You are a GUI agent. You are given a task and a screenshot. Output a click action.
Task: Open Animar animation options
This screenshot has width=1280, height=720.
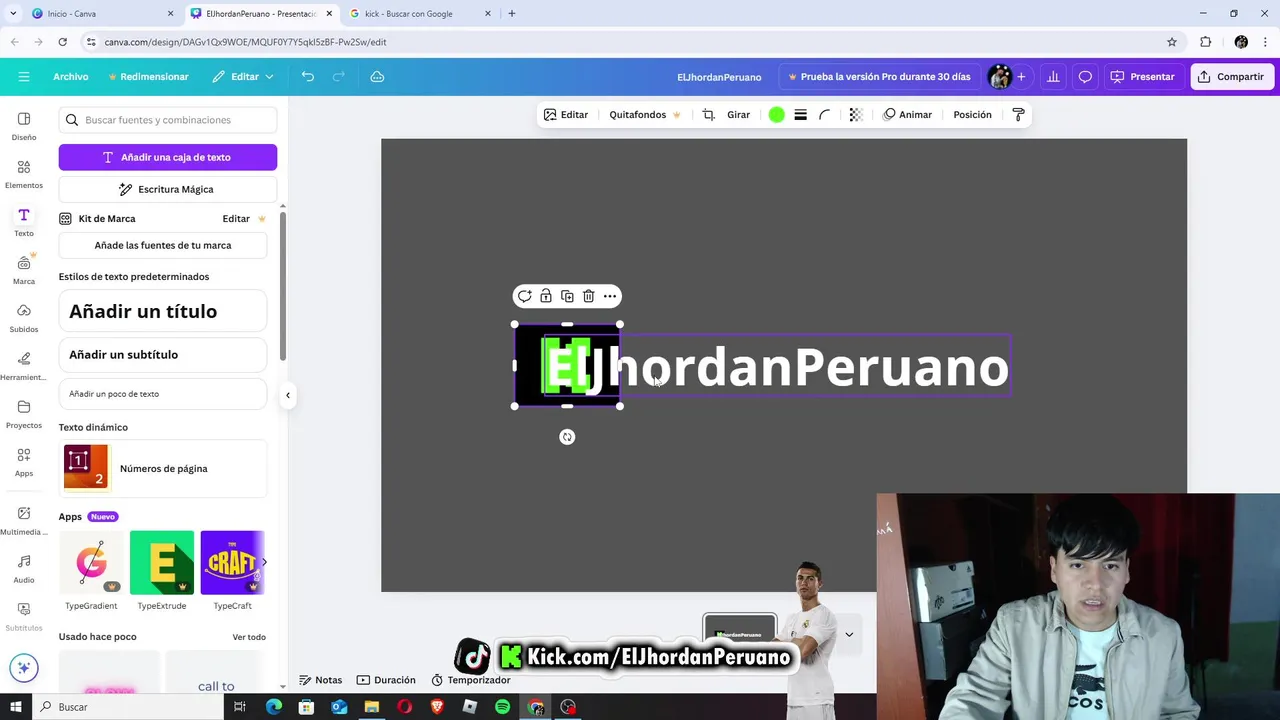click(x=907, y=115)
